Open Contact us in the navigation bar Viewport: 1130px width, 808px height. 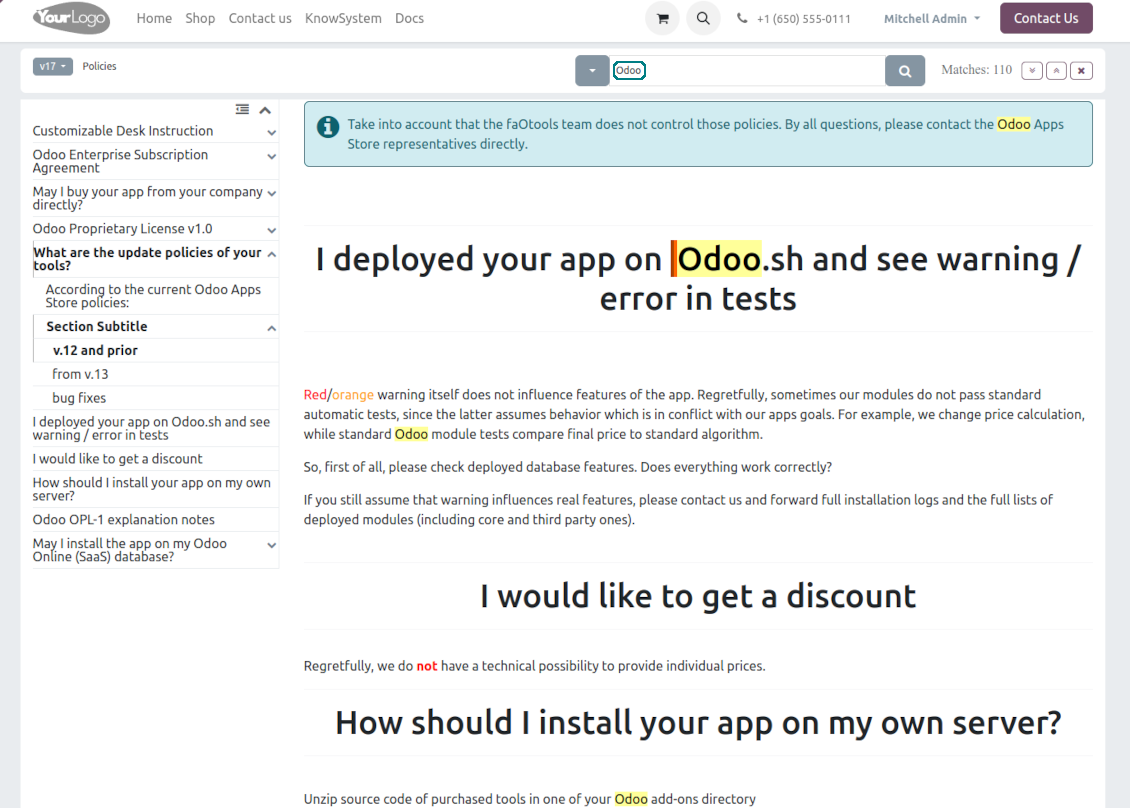[x=259, y=19]
